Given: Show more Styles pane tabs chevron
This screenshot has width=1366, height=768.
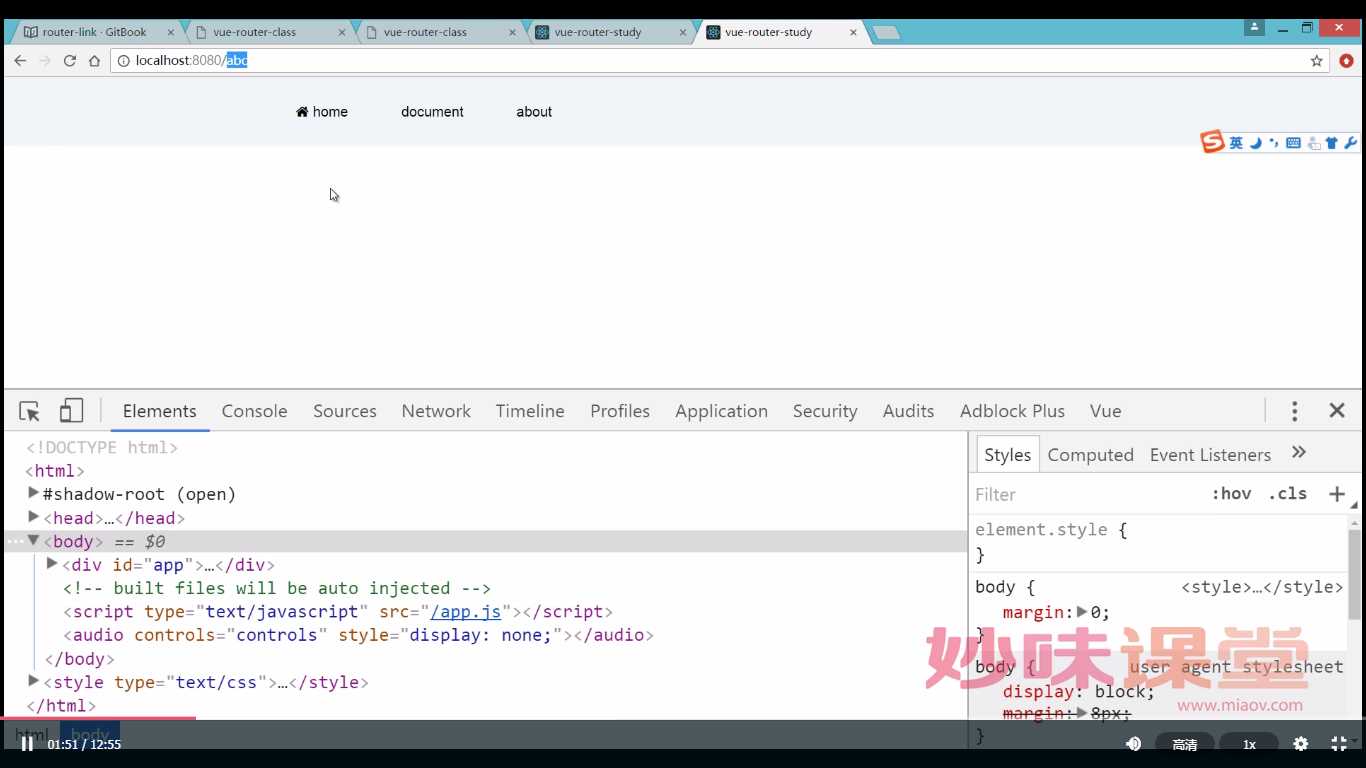Looking at the screenshot, I should click(x=1299, y=453).
